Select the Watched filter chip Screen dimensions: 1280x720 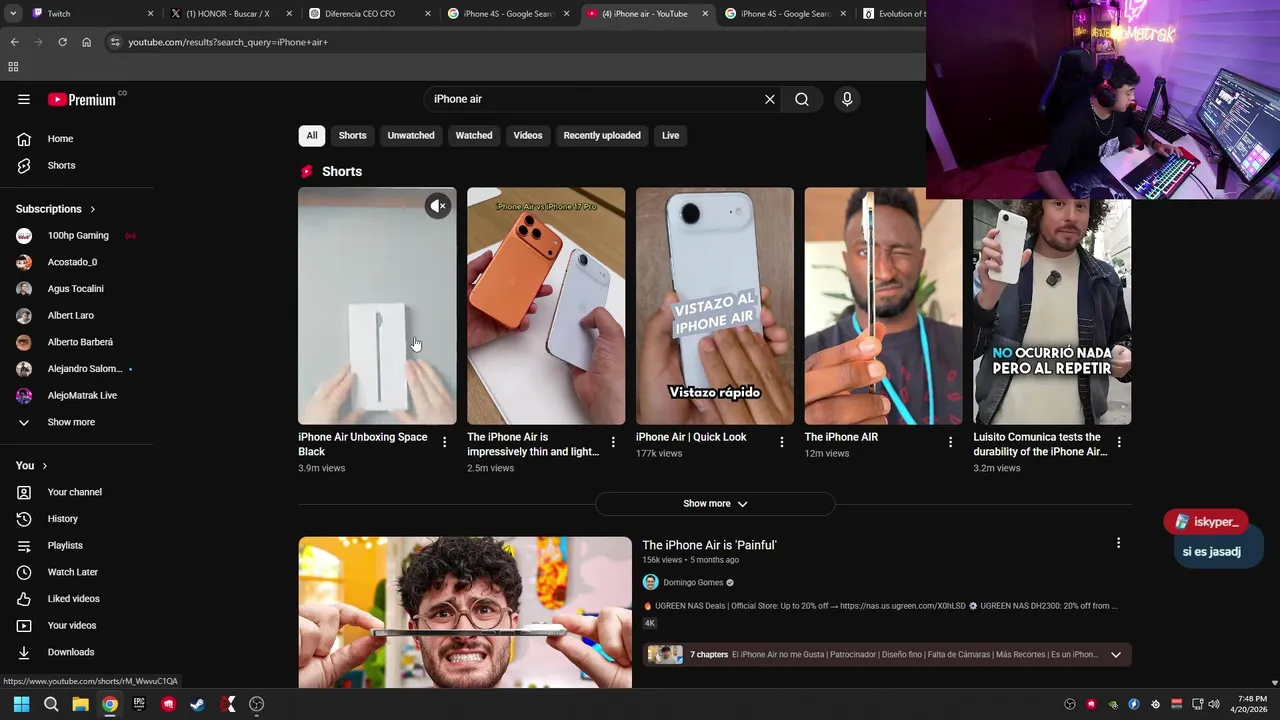(x=474, y=136)
